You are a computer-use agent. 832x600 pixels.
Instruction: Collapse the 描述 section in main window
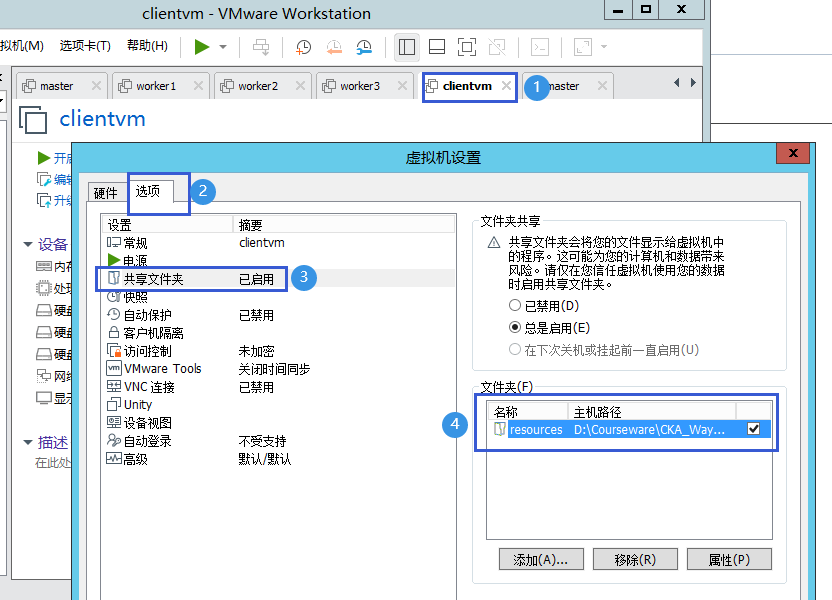click(28, 442)
